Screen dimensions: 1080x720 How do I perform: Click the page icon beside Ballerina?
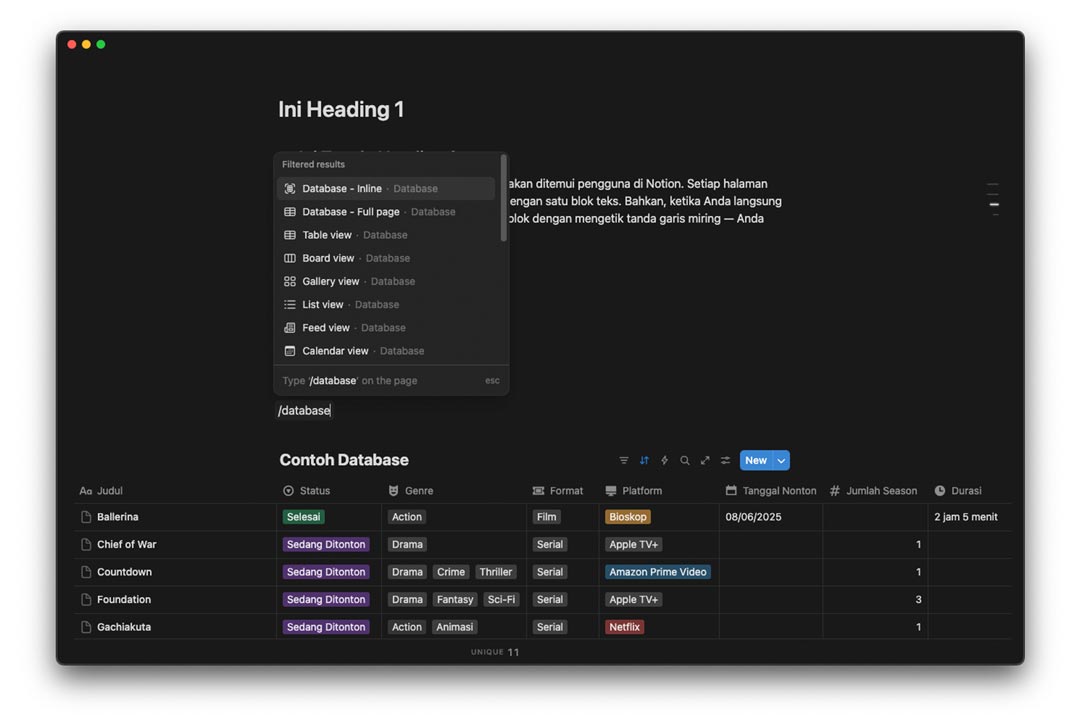86,517
